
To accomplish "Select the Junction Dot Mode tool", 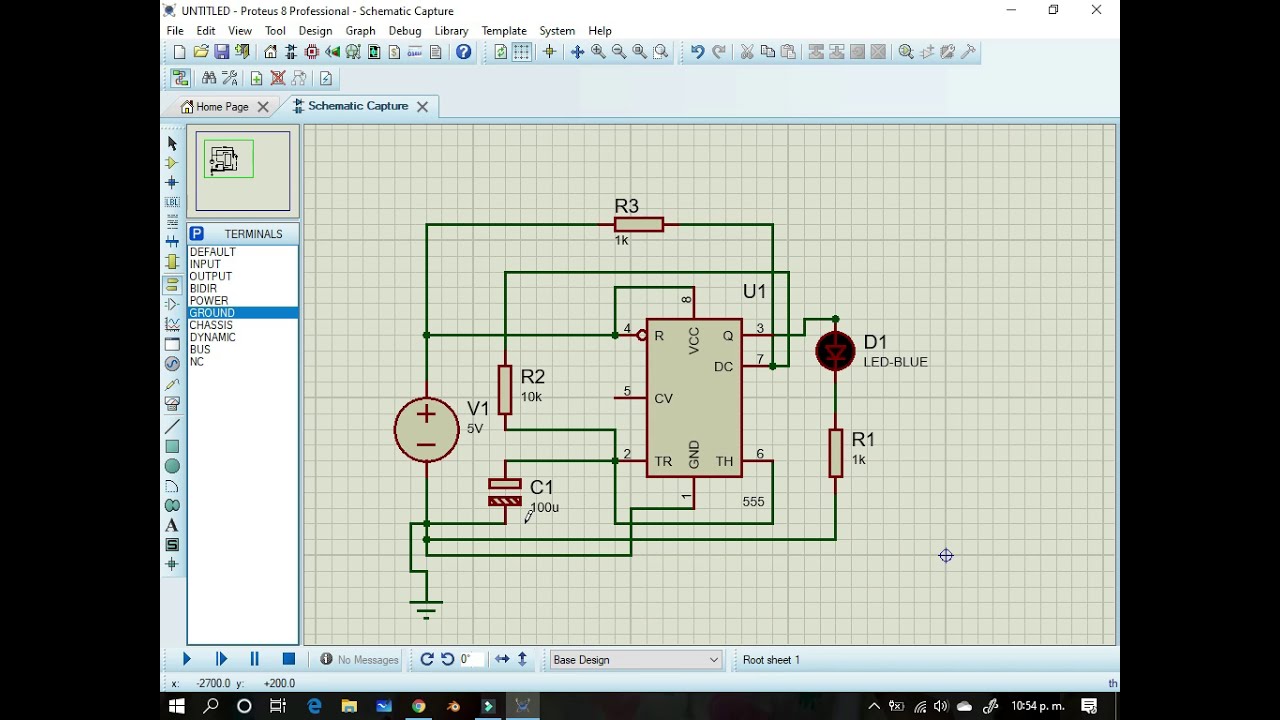I will (x=172, y=183).
